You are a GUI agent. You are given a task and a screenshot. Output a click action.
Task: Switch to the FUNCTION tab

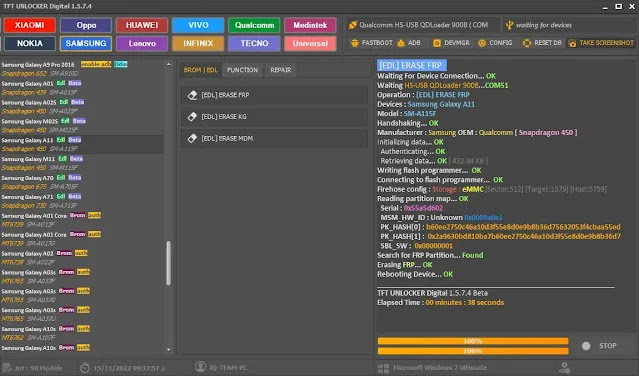tap(242, 70)
